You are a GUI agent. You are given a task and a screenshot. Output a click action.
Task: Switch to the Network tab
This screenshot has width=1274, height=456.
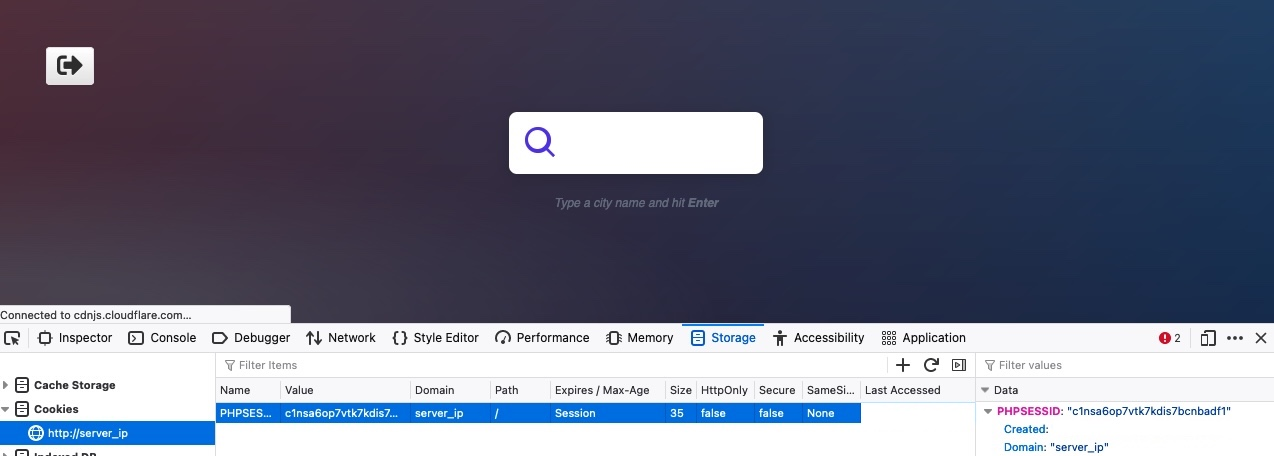click(341, 338)
